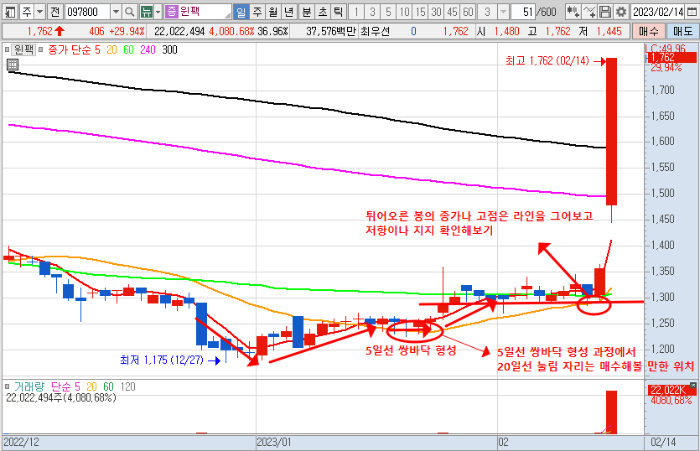Choose the 45 interval button

[x=453, y=12]
